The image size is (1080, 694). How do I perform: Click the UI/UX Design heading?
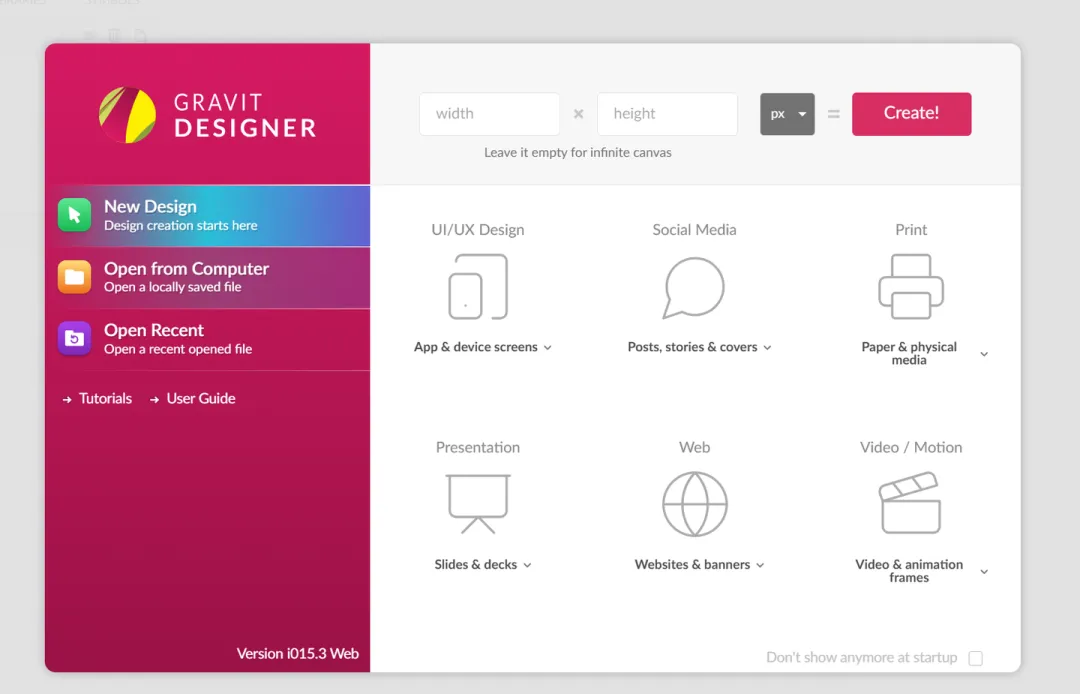(x=478, y=230)
